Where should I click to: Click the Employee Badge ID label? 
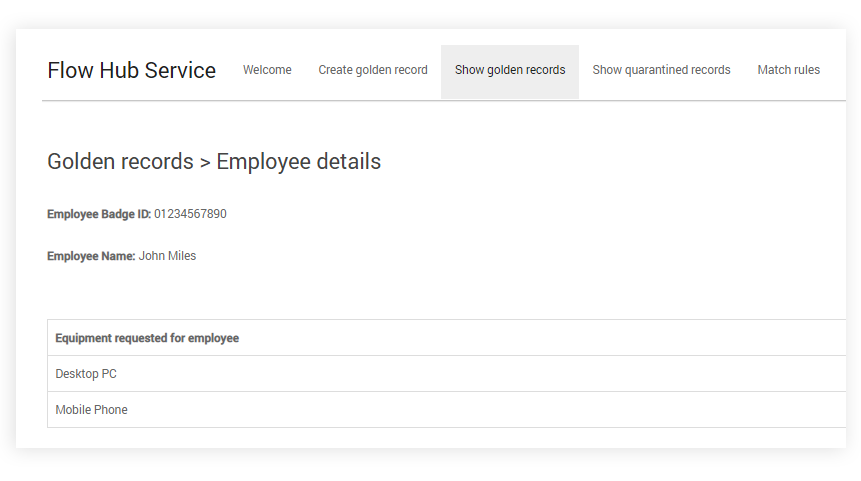(x=98, y=214)
